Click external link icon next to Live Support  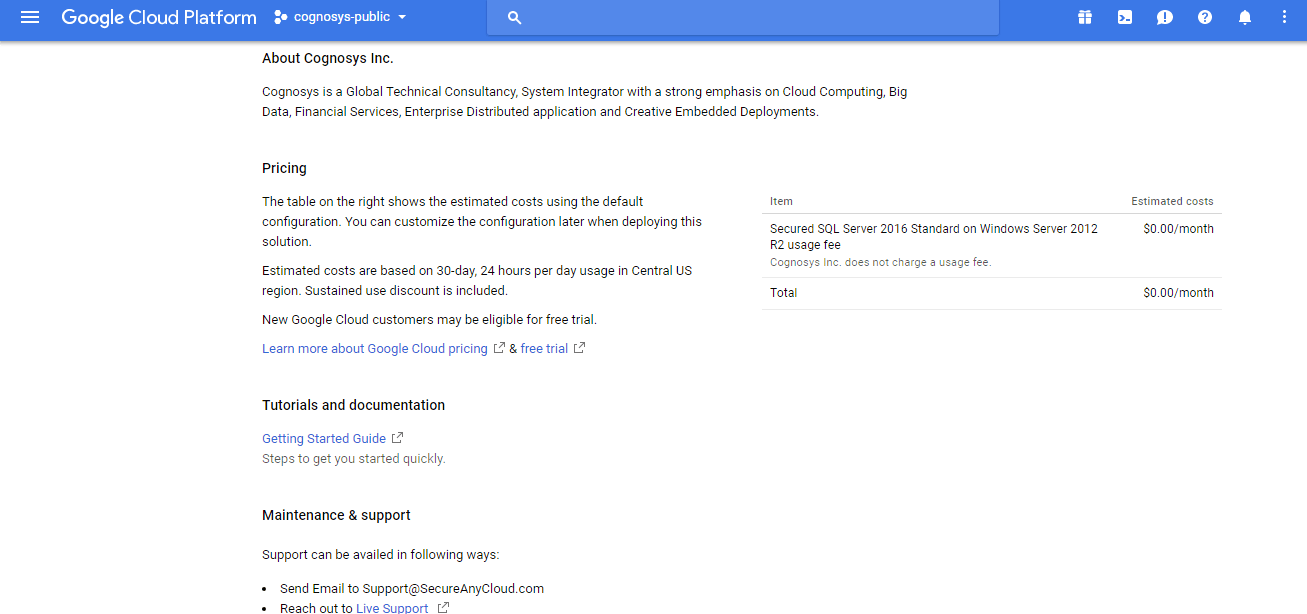coord(442,606)
